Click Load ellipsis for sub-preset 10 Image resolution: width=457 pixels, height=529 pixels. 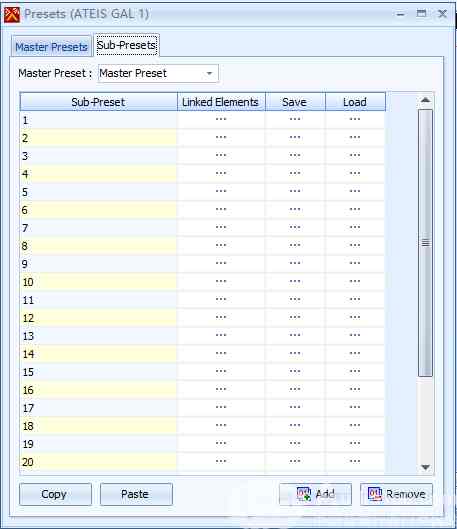click(355, 281)
